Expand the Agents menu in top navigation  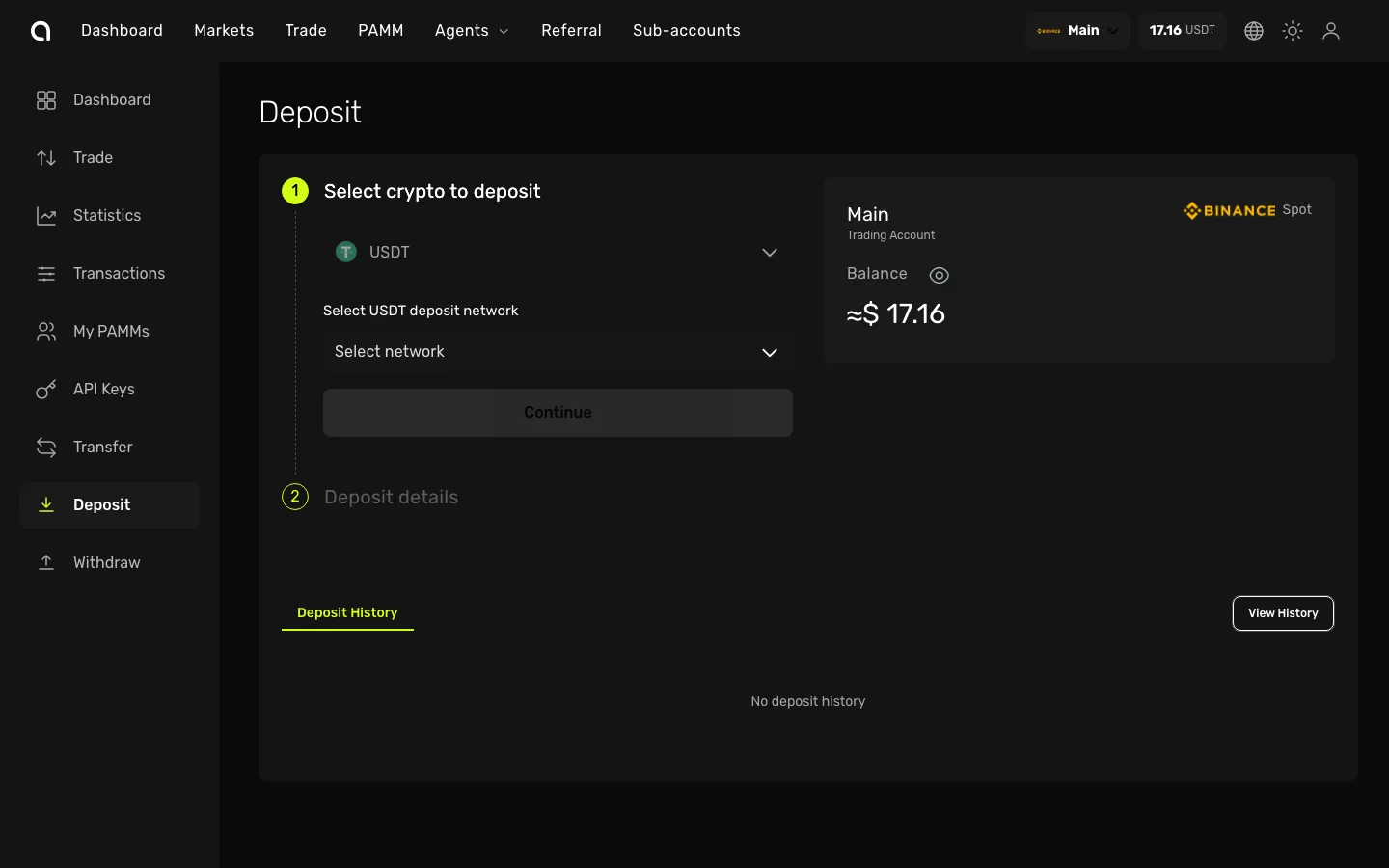point(472,31)
